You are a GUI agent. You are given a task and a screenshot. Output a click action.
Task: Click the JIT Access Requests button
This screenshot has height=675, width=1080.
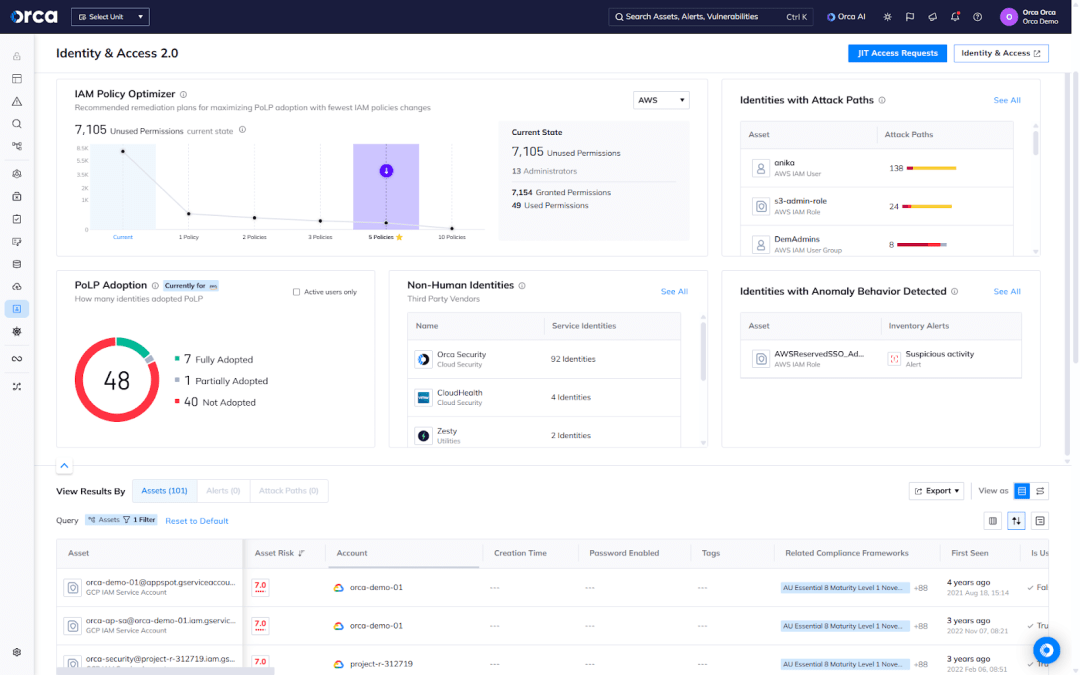tap(897, 53)
